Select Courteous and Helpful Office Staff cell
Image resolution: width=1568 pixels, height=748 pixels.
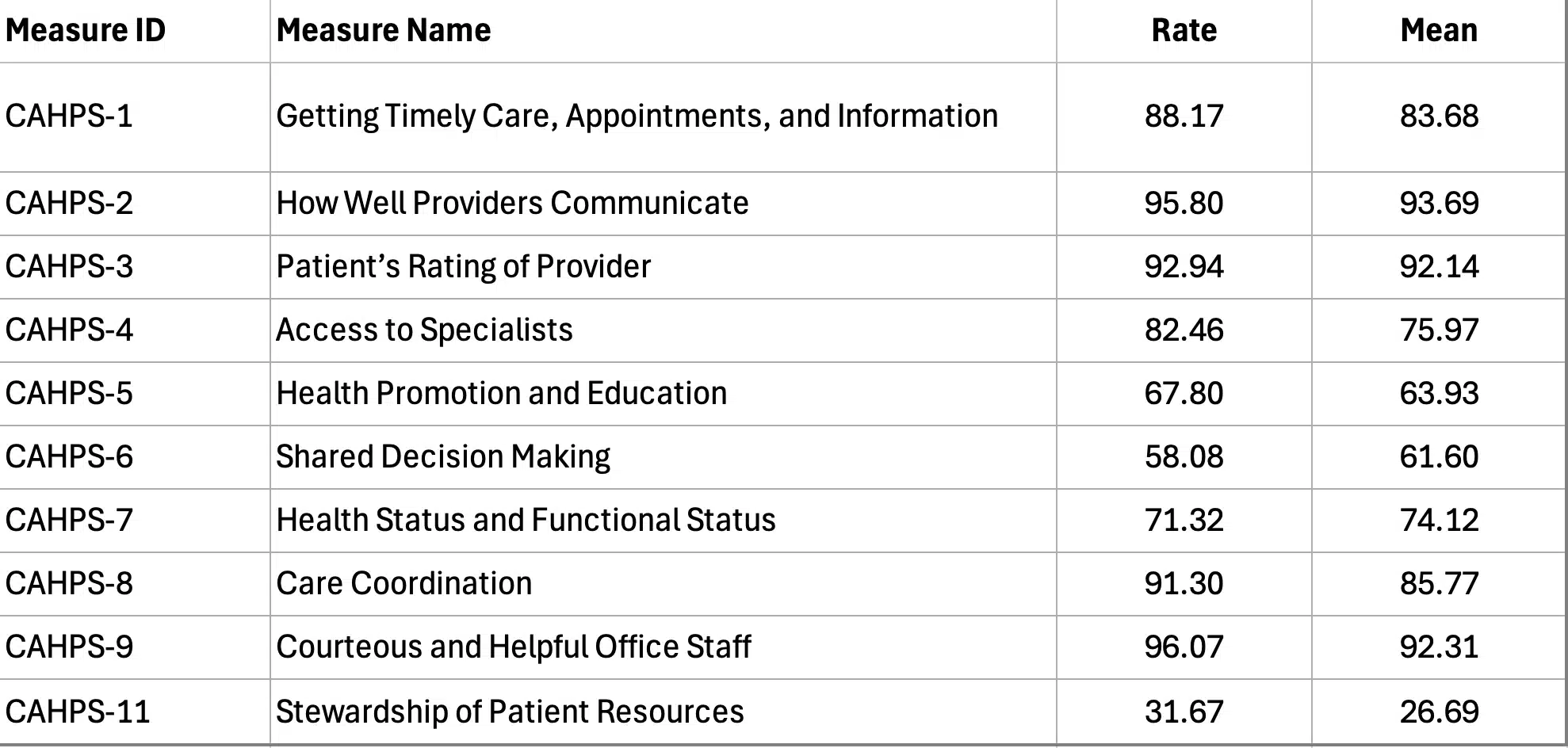coord(663,647)
